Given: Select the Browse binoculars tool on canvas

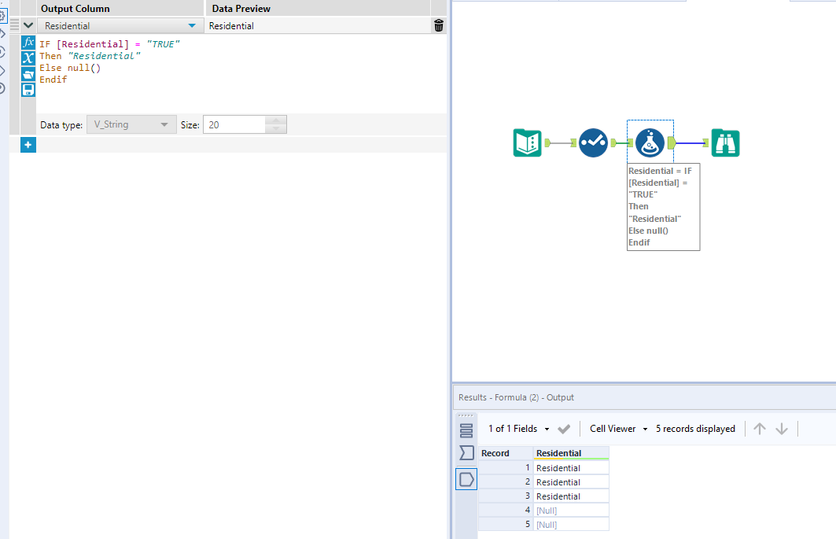Looking at the screenshot, I should point(725,143).
